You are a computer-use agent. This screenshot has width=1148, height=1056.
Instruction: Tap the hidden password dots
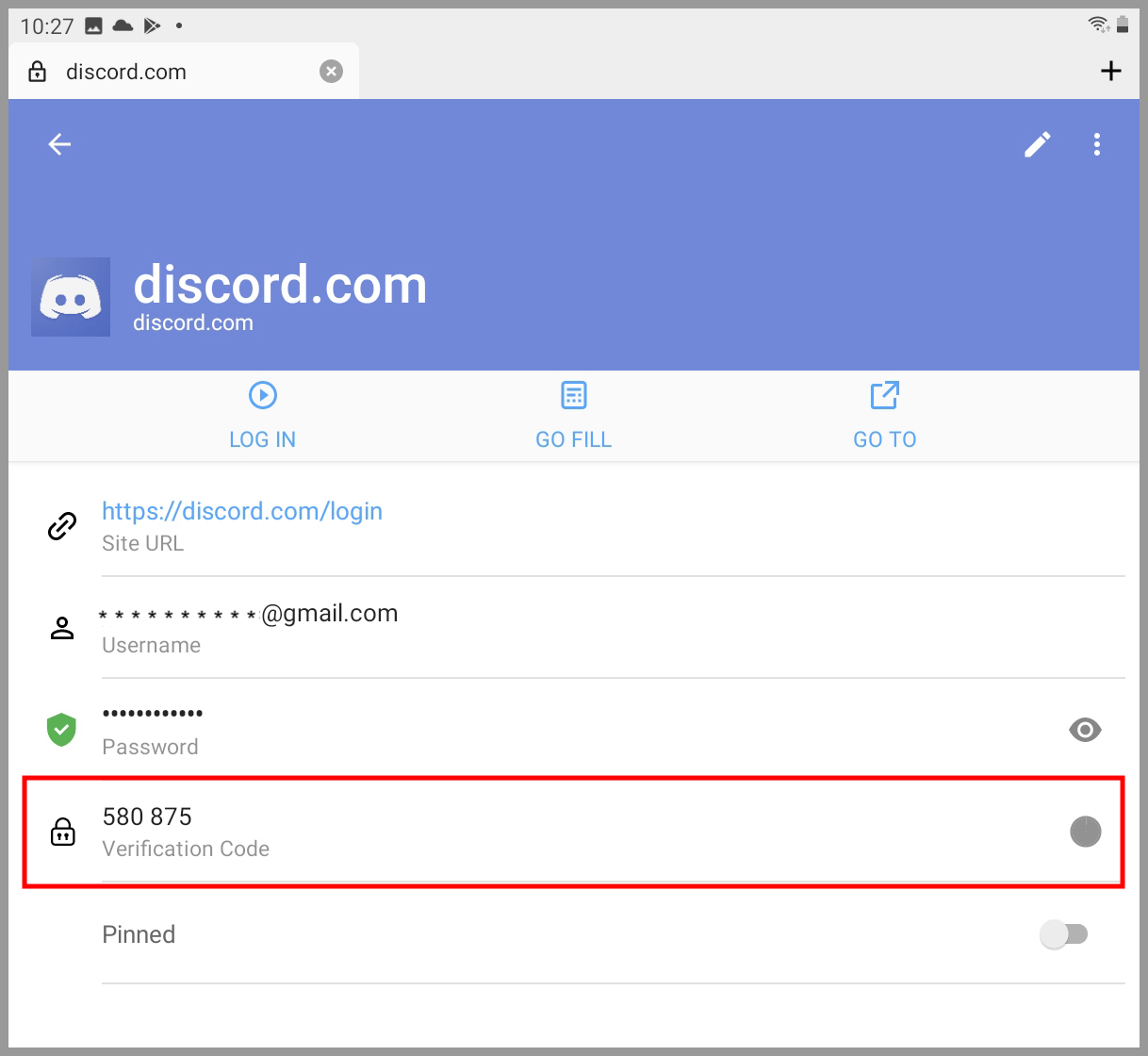point(153,713)
